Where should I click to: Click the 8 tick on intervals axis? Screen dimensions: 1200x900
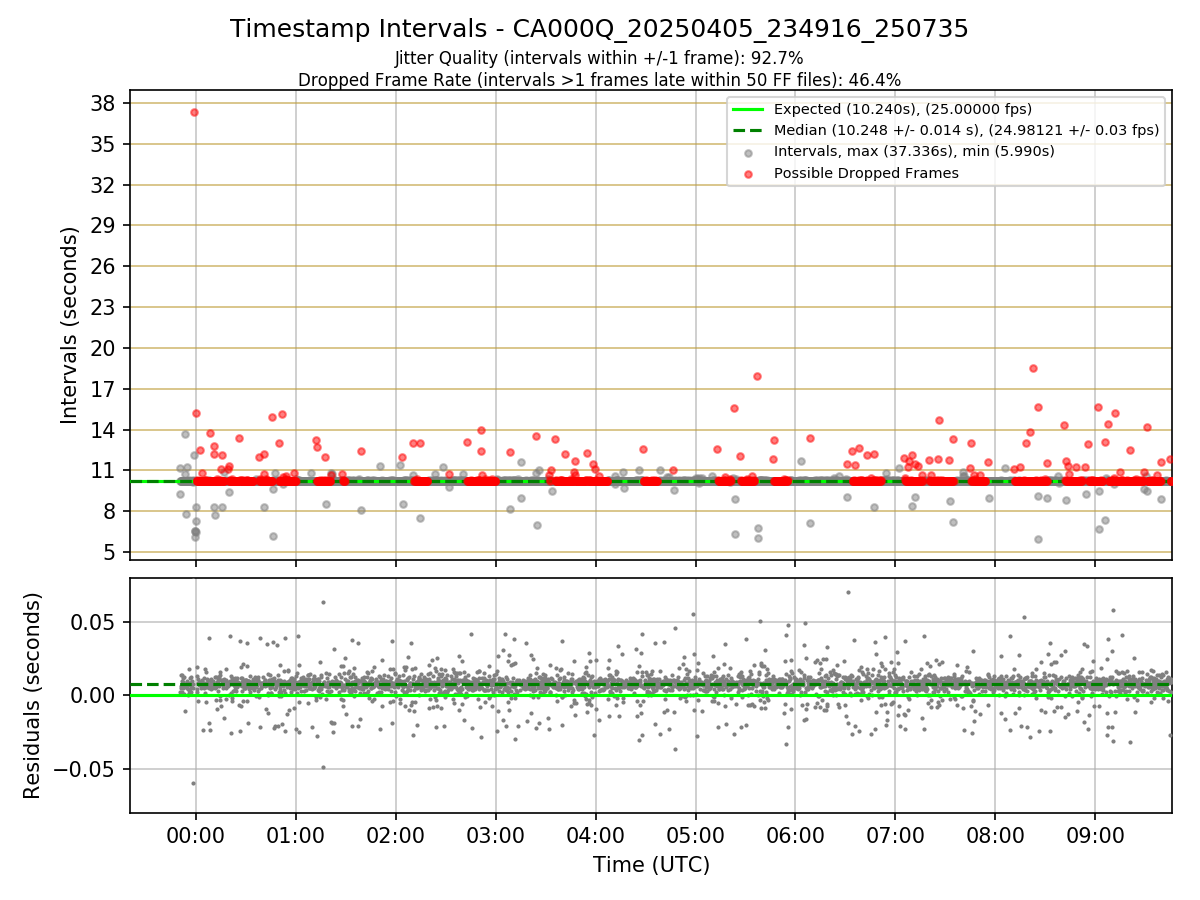[x=110, y=511]
